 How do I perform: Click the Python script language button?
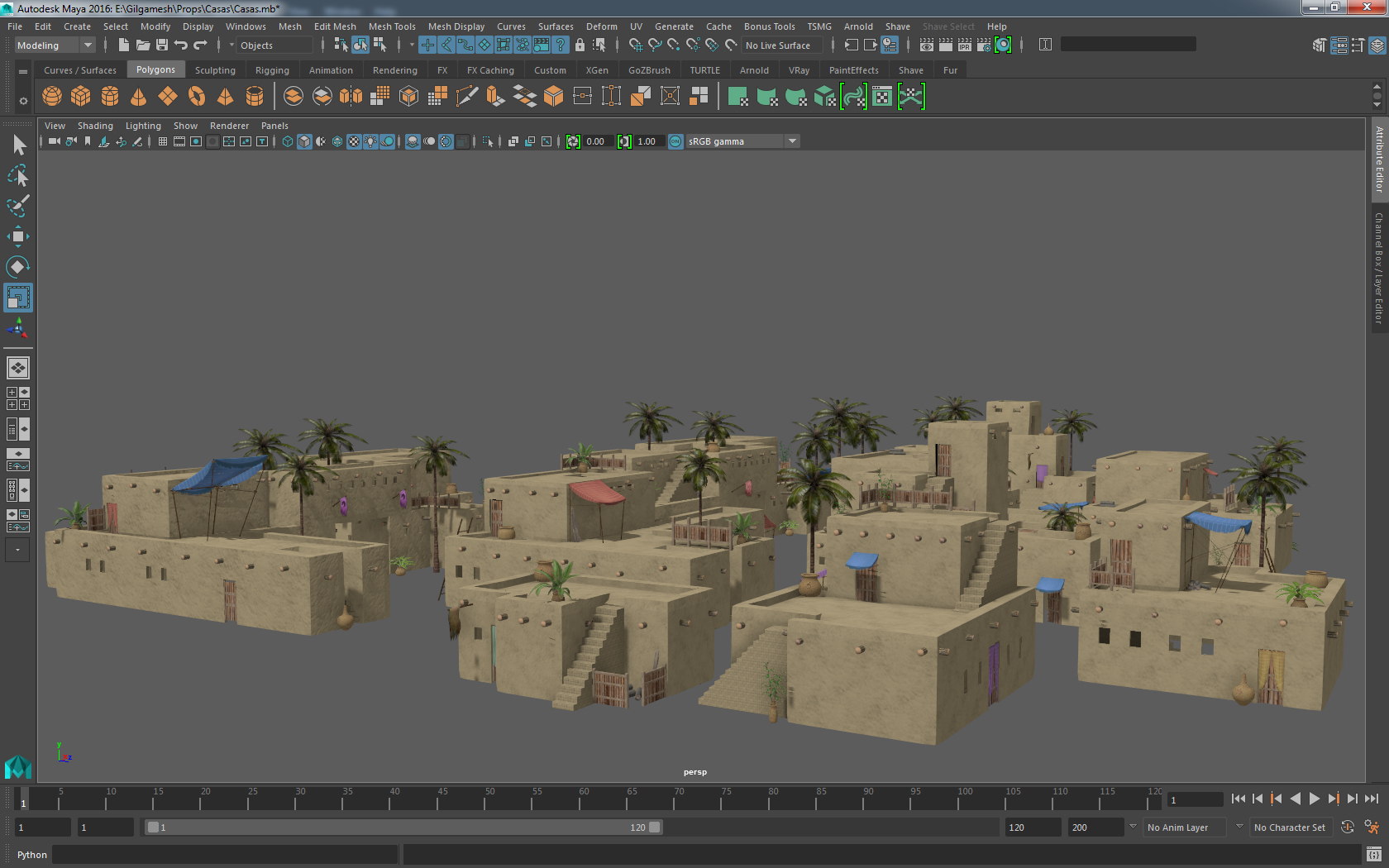[x=32, y=855]
